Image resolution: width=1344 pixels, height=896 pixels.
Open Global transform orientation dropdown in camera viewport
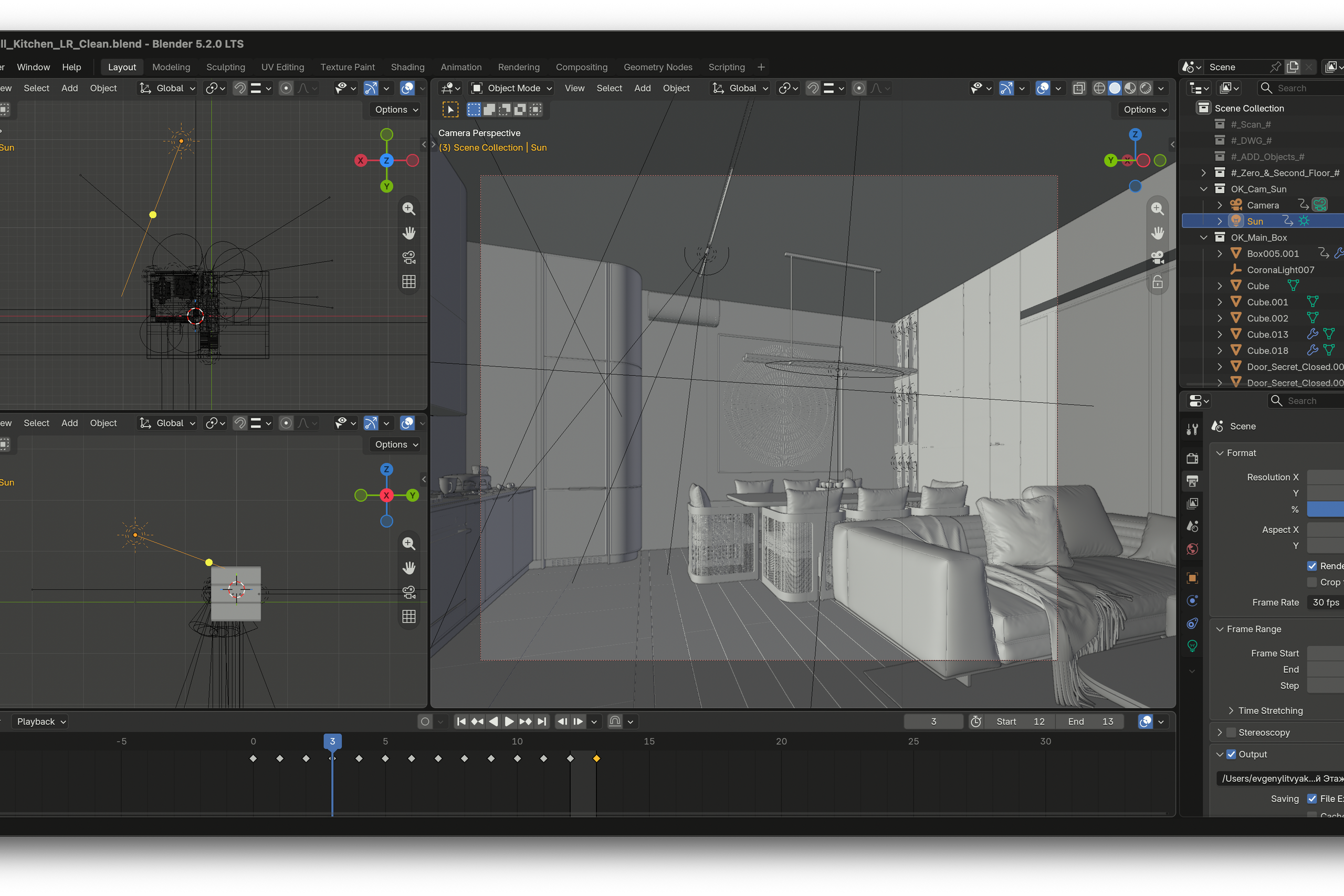(x=741, y=88)
